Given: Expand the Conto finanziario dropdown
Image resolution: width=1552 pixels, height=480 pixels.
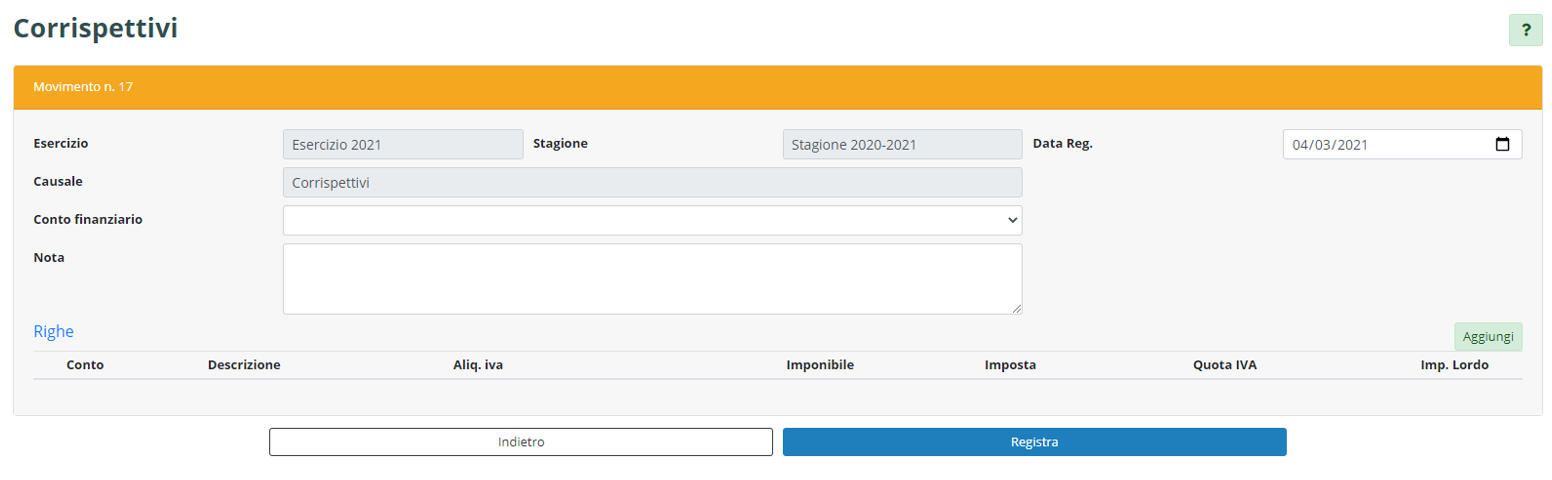Looking at the screenshot, I should (652, 220).
